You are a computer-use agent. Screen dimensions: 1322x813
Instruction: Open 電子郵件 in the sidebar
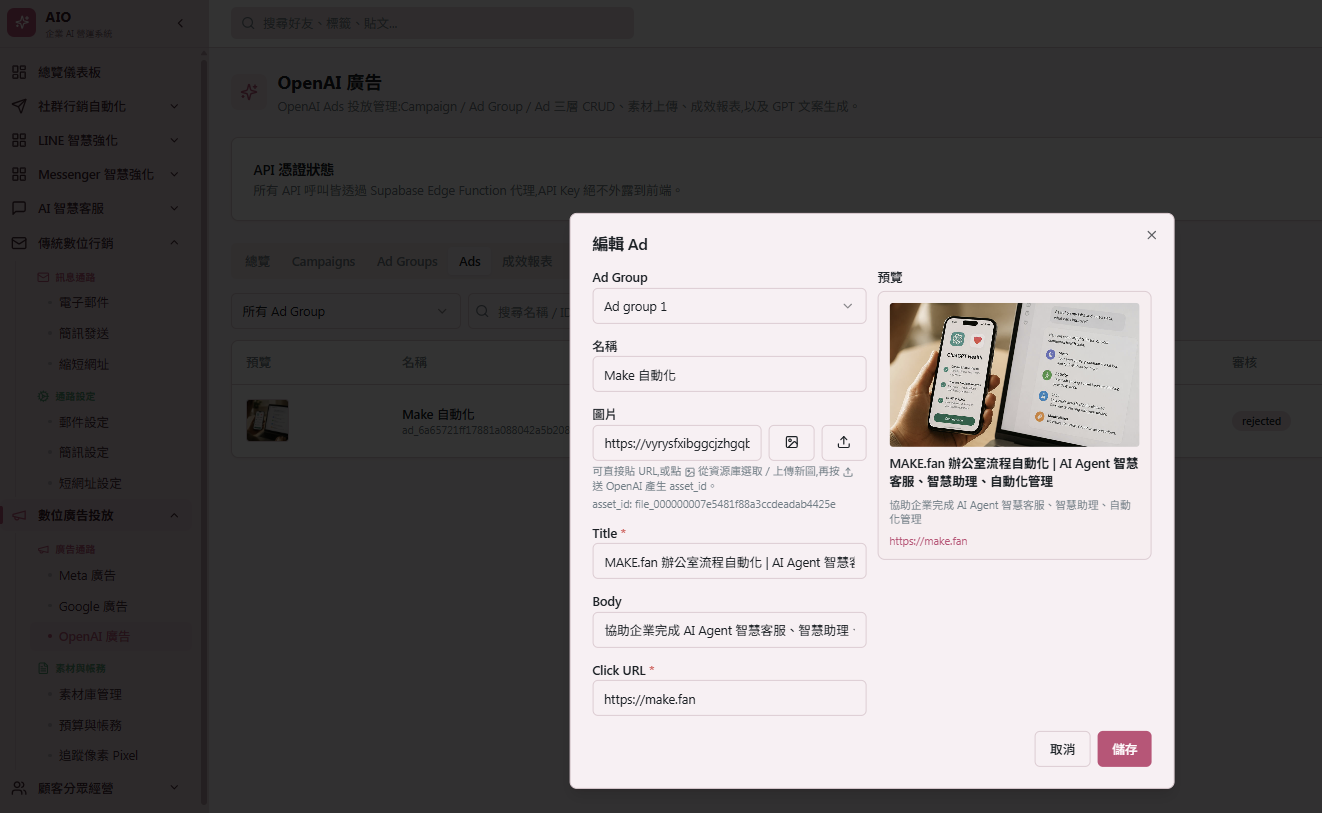click(x=84, y=302)
